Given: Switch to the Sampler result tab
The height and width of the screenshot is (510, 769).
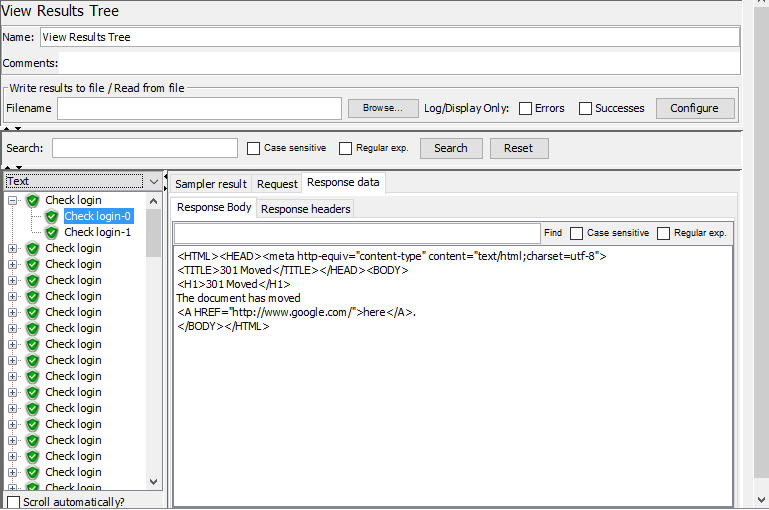Looking at the screenshot, I should click(x=211, y=184).
